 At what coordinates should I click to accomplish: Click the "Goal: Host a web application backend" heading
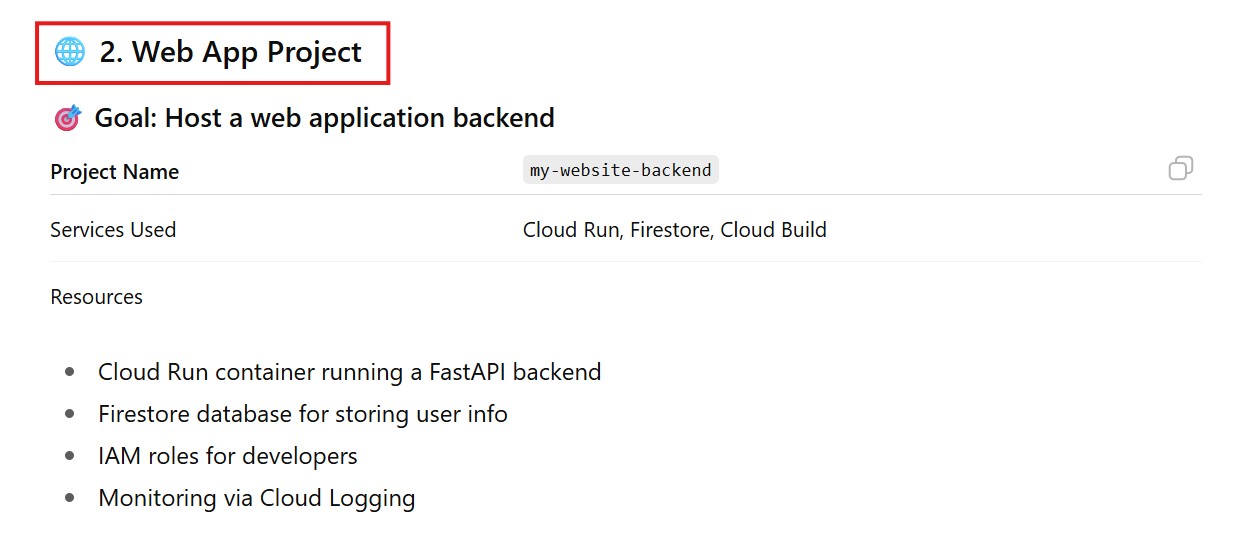point(324,118)
